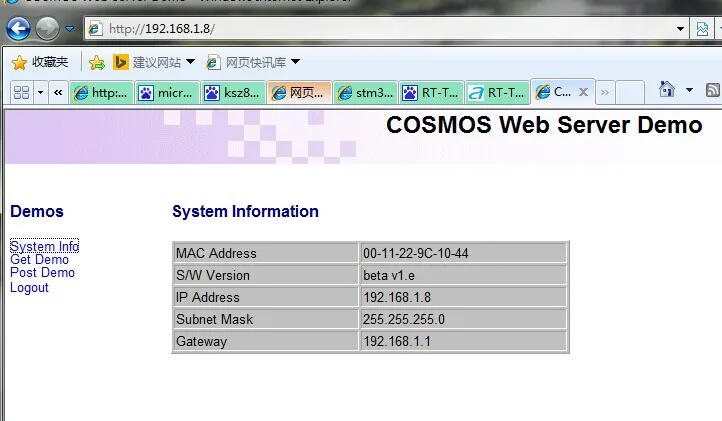Click the Logout link
This screenshot has height=421, width=722.
pyautogui.click(x=29, y=287)
